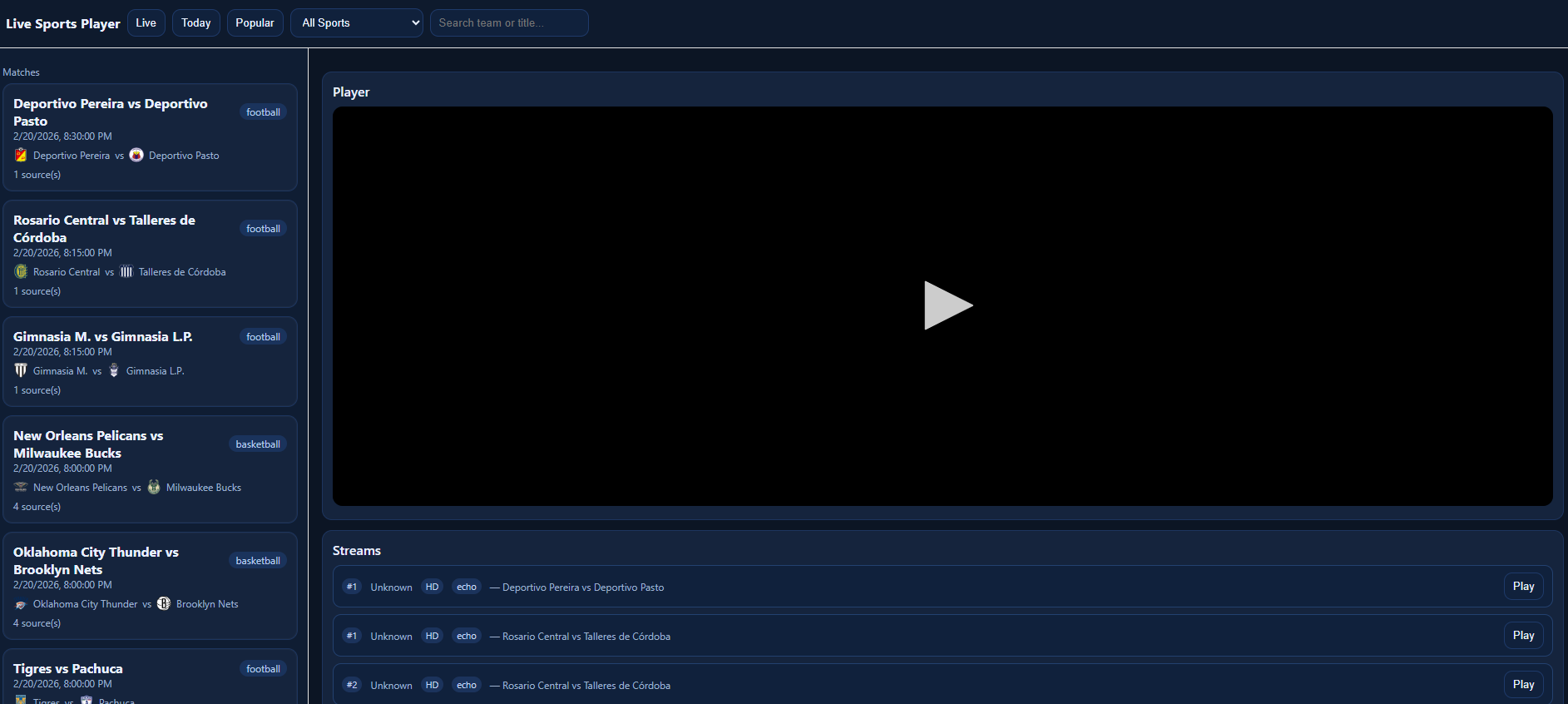Click the #2 badge in the Streams list

coord(352,685)
